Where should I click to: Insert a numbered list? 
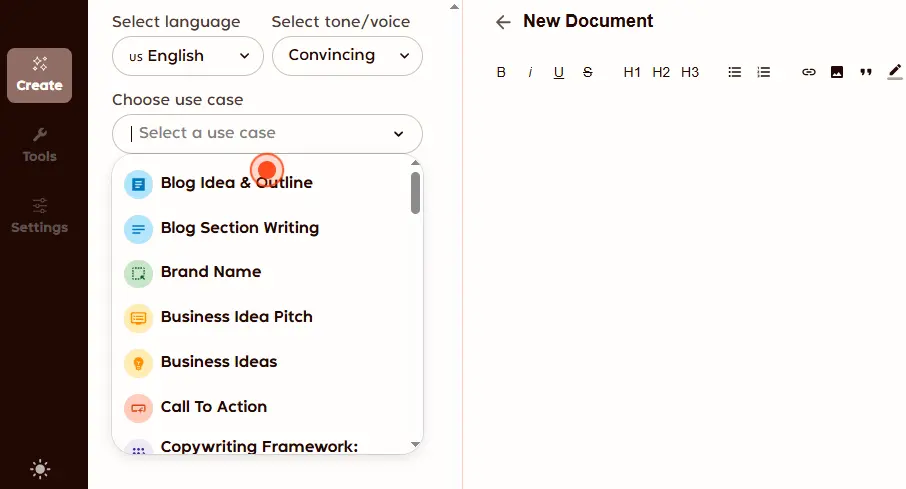click(x=764, y=72)
